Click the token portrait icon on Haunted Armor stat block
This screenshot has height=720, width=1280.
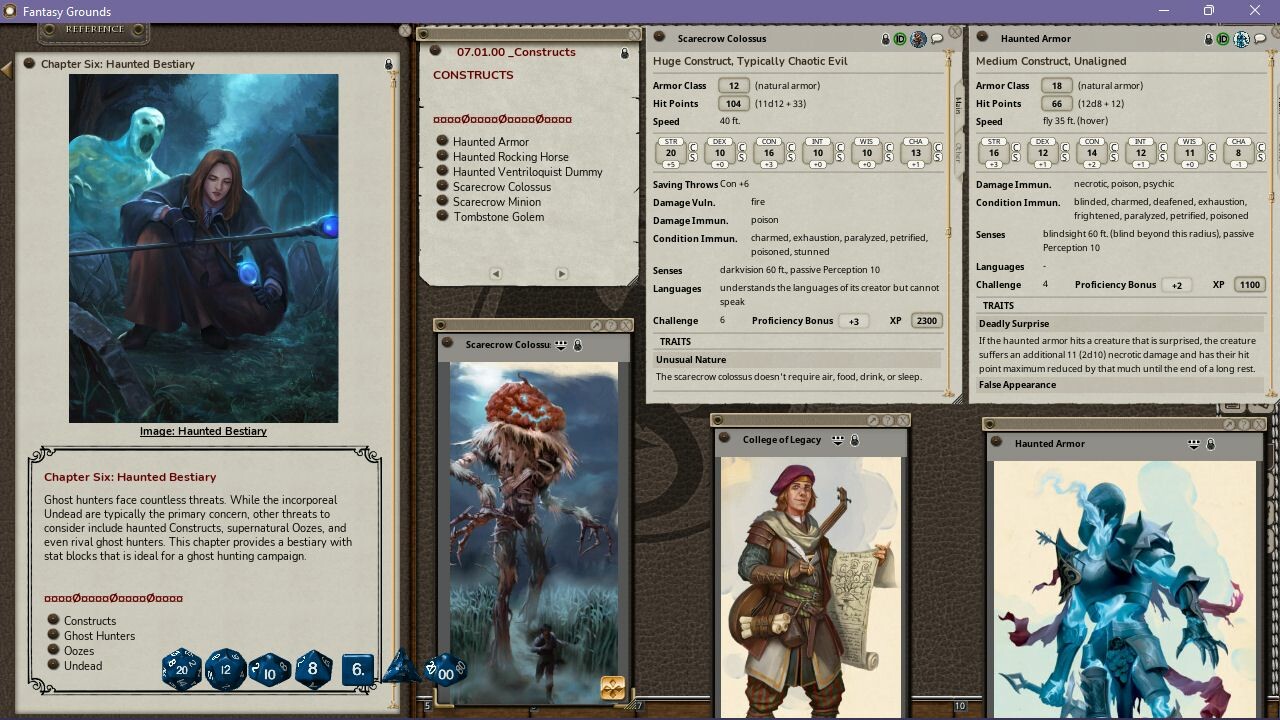click(x=1243, y=38)
